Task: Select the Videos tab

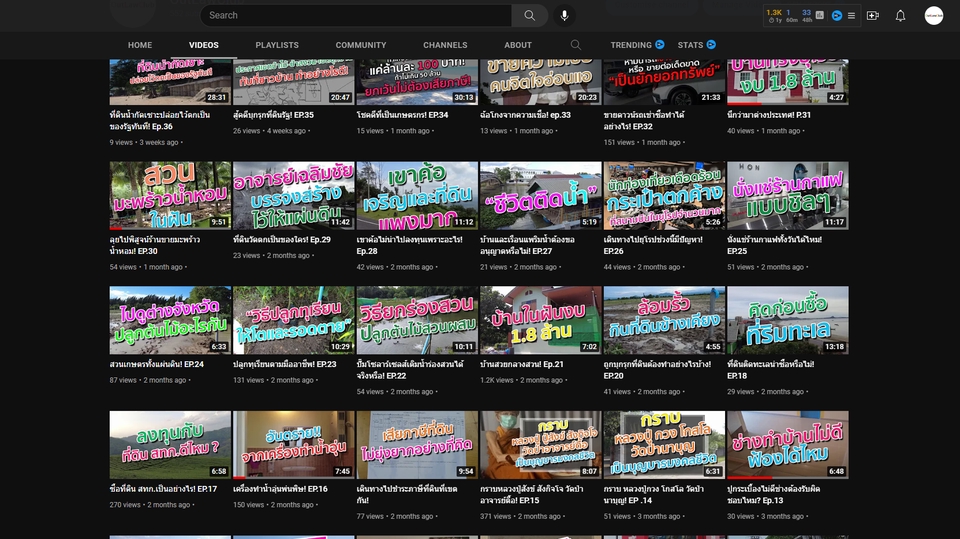Action: (204, 45)
